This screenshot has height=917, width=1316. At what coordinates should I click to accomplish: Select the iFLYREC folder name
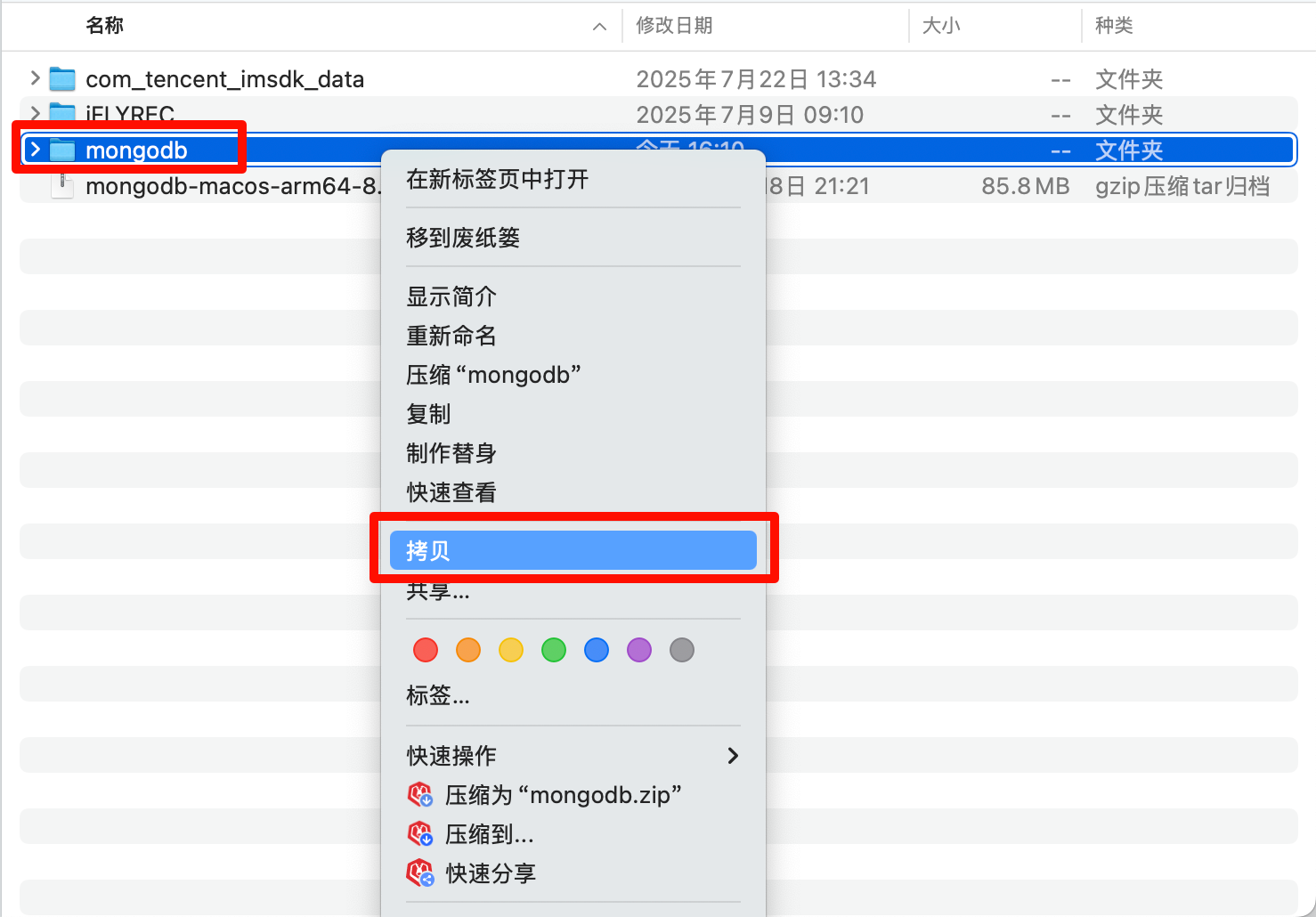click(x=130, y=114)
